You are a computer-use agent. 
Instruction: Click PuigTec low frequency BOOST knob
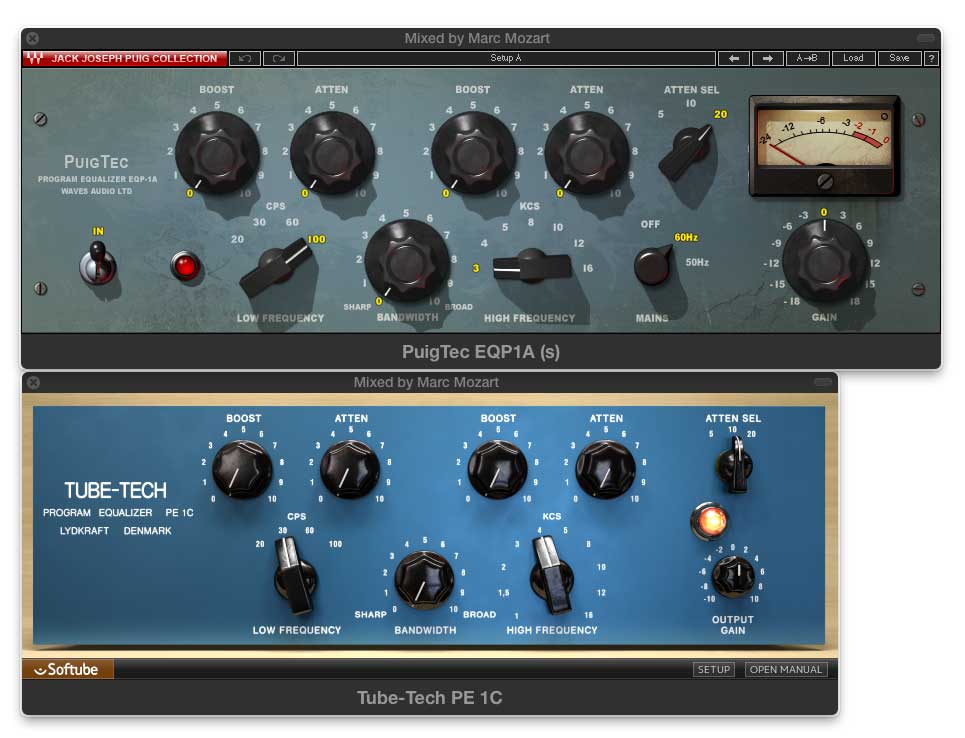[217, 153]
